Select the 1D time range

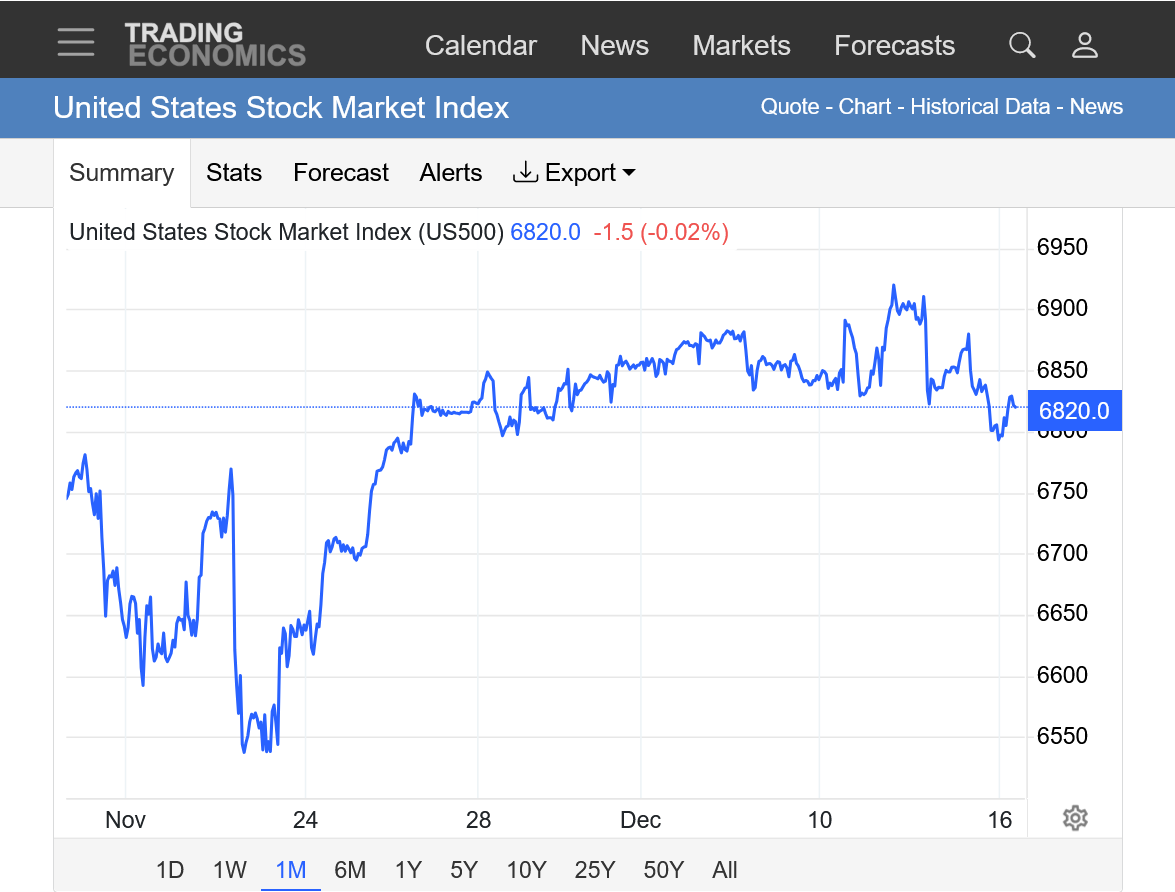(170, 870)
